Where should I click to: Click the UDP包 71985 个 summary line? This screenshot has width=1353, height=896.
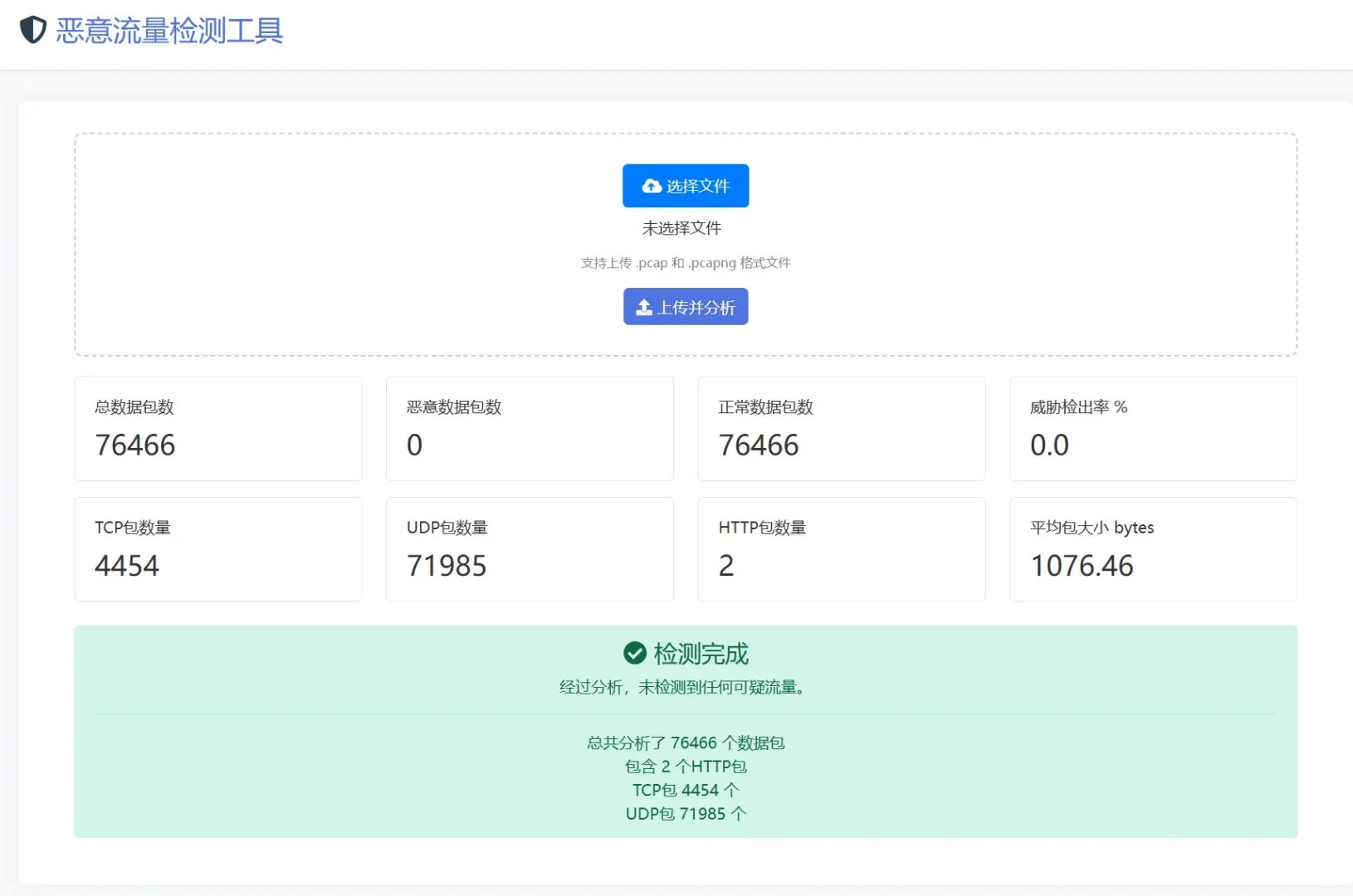pyautogui.click(x=686, y=814)
